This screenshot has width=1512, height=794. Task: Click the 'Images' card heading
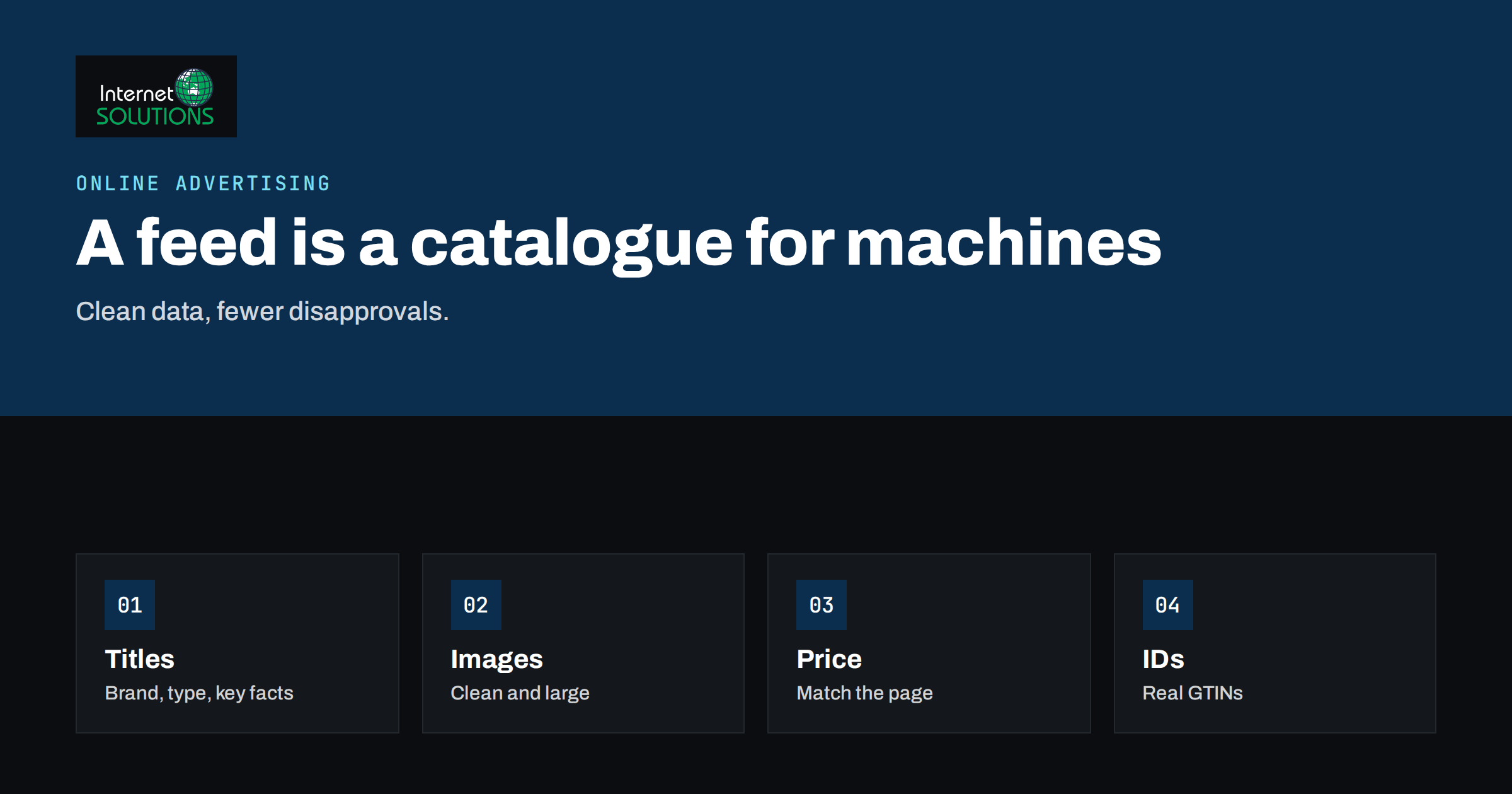[x=496, y=660]
